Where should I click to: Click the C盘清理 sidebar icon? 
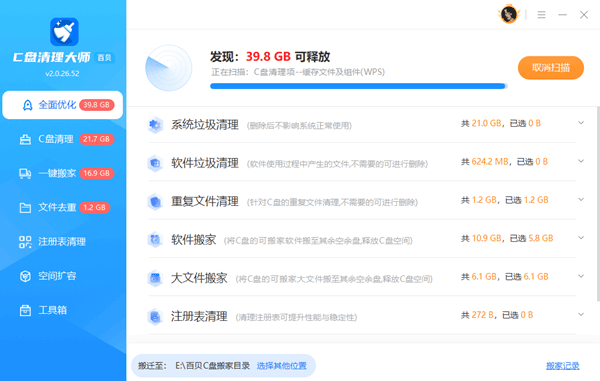[x=25, y=139]
